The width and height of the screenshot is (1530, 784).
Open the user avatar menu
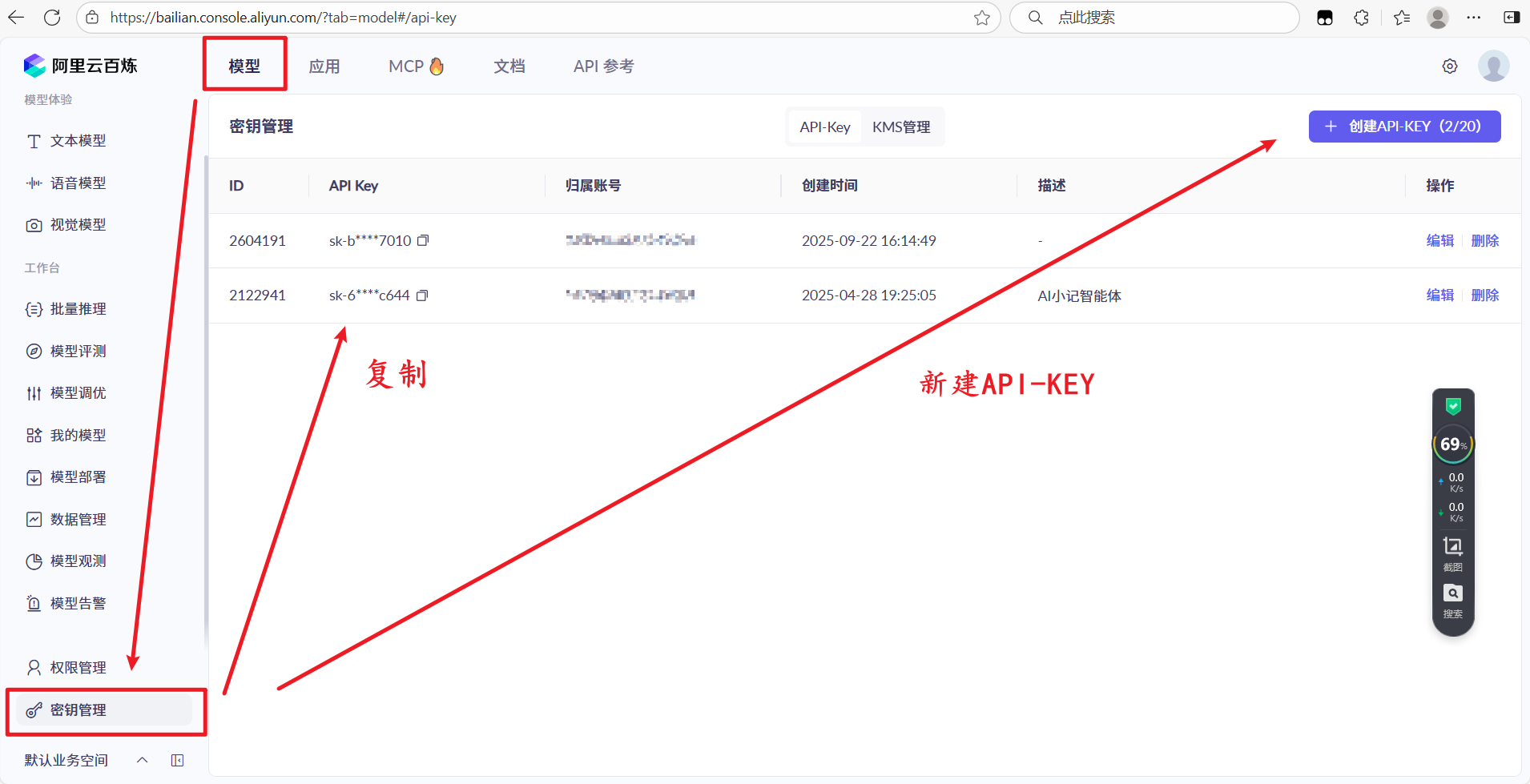(1494, 66)
